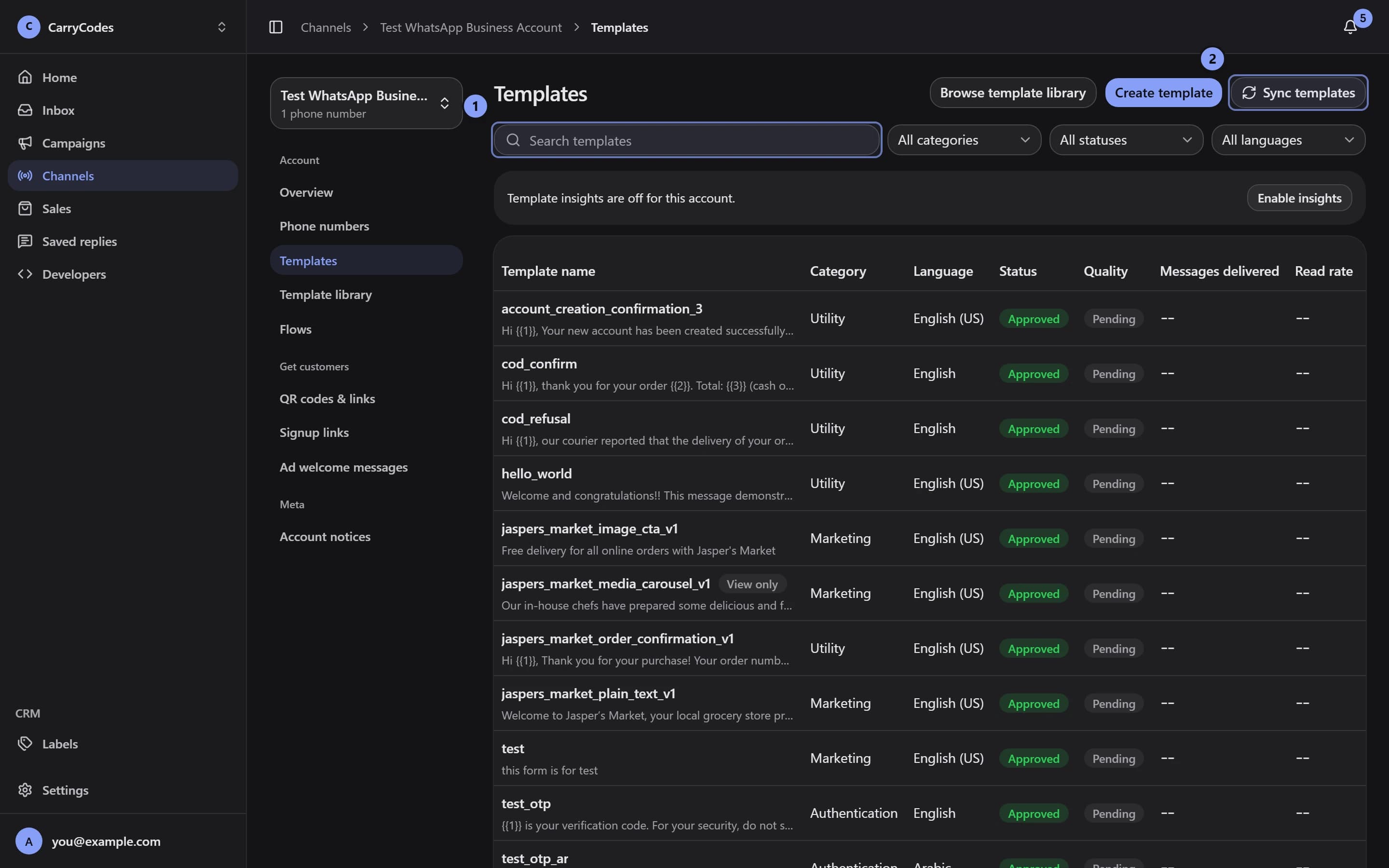Open the All categories filter

point(964,140)
